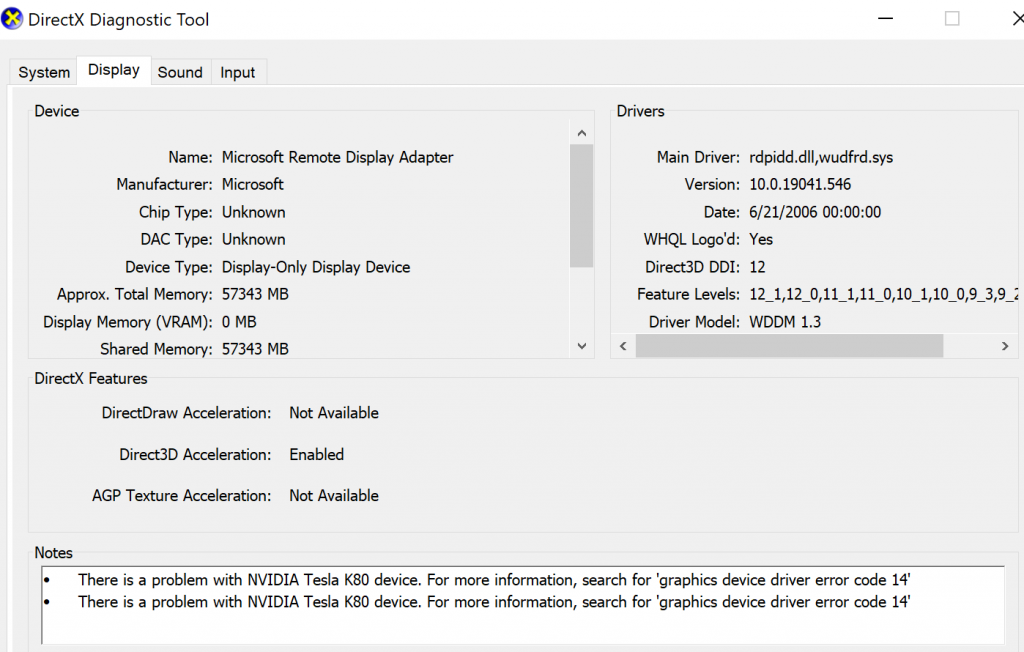Click the DirectX Diagnostic Tool title icon
Screen dimensions: 1024x652
[12, 19]
